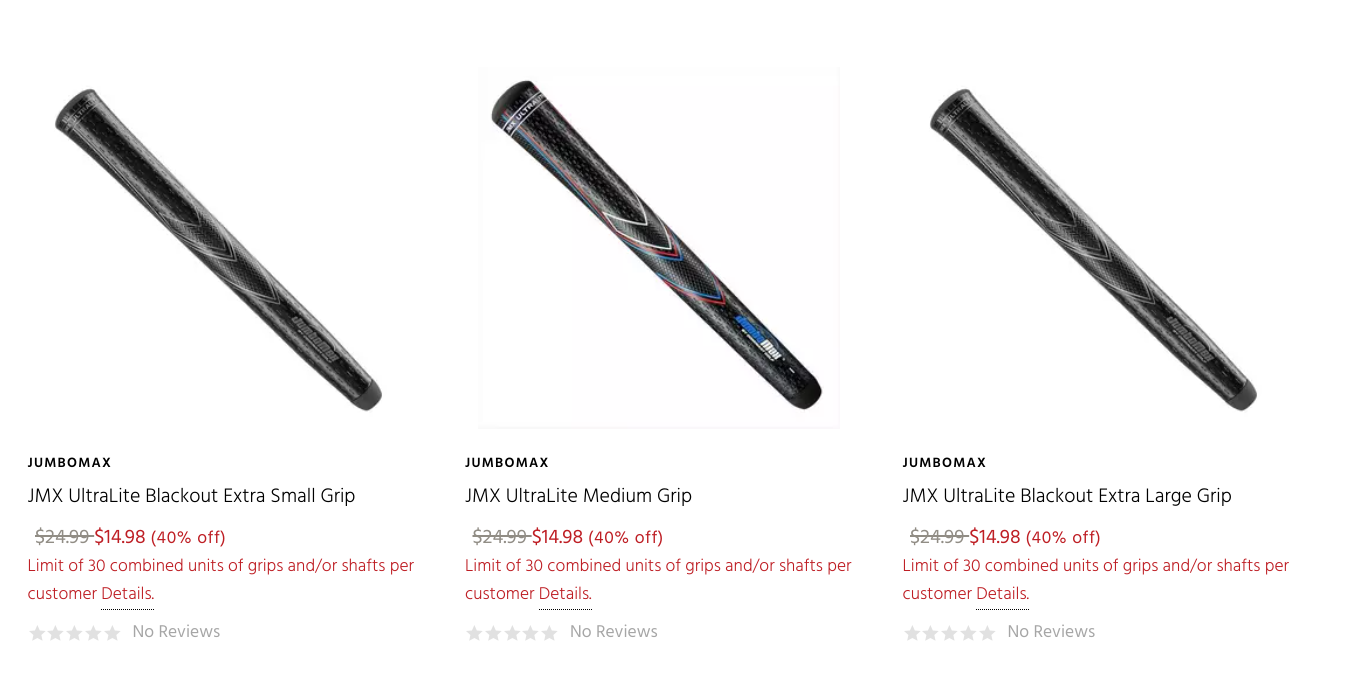The width and height of the screenshot is (1347, 685).
Task: Click the $14.98 sale price of Medium Grip
Action: coord(557,537)
